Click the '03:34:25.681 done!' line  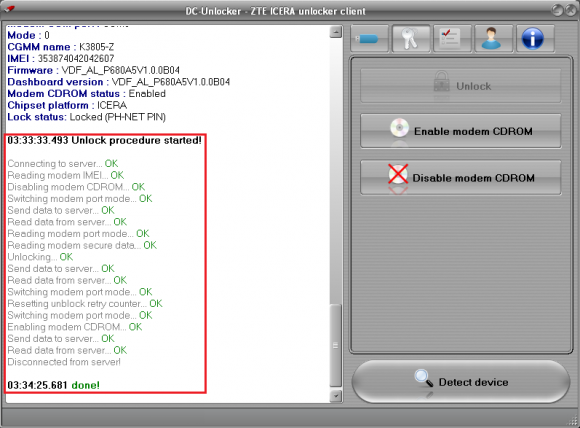pyautogui.click(x=54, y=385)
